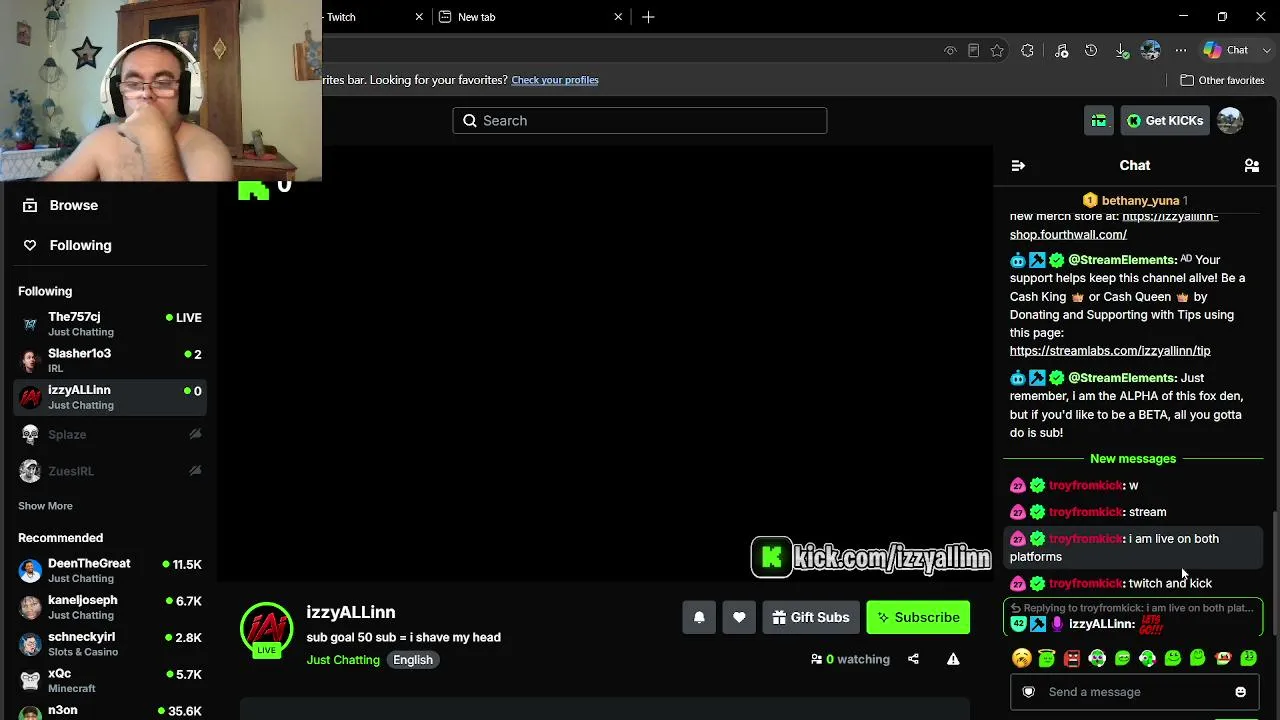Click the Gift Subs button
The image size is (1280, 720).
click(x=810, y=618)
